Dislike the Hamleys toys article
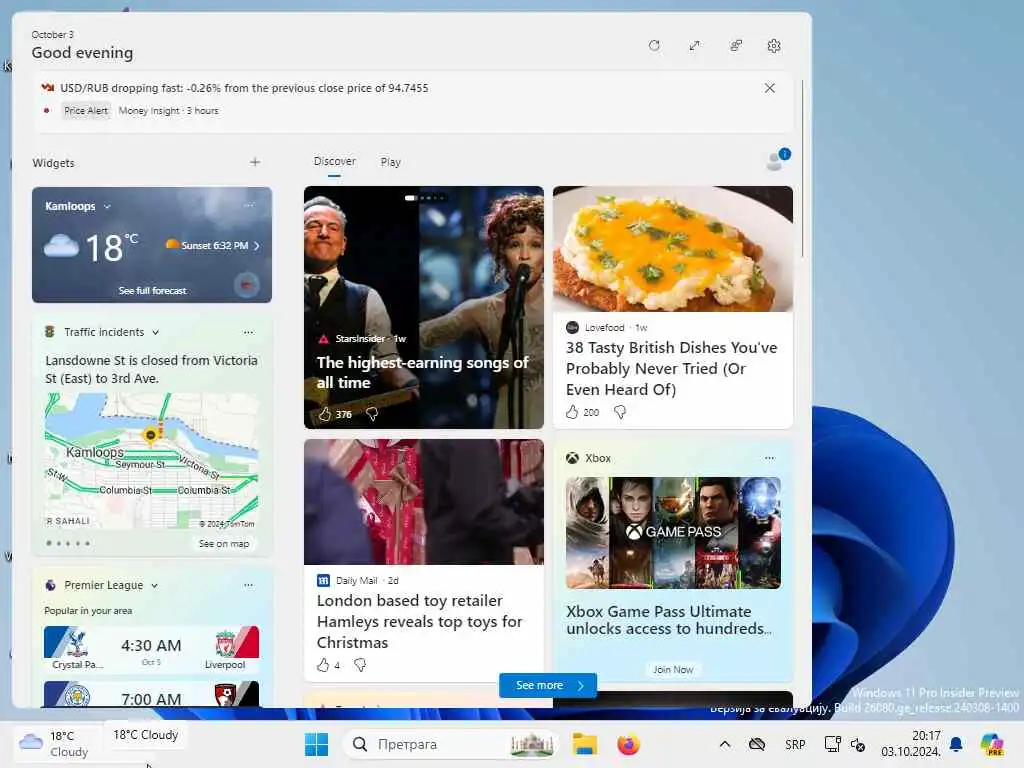This screenshot has width=1024, height=768. pos(360,665)
